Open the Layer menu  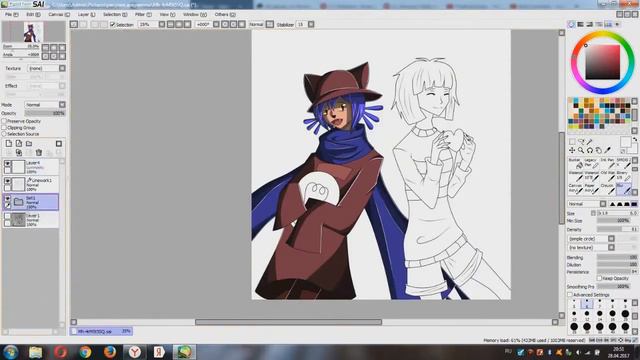87,14
